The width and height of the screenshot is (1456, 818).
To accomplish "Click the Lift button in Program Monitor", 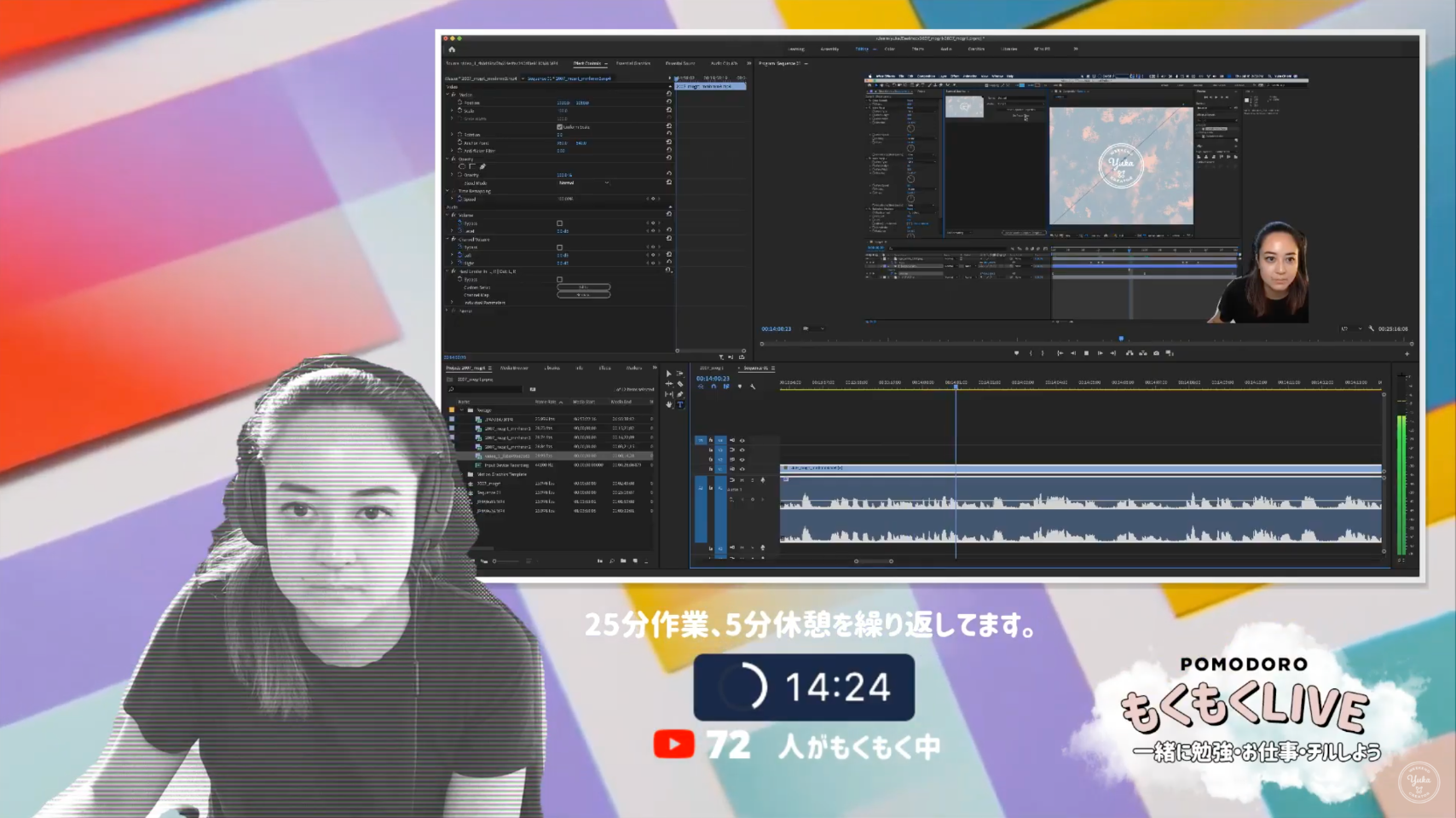I will point(1130,353).
